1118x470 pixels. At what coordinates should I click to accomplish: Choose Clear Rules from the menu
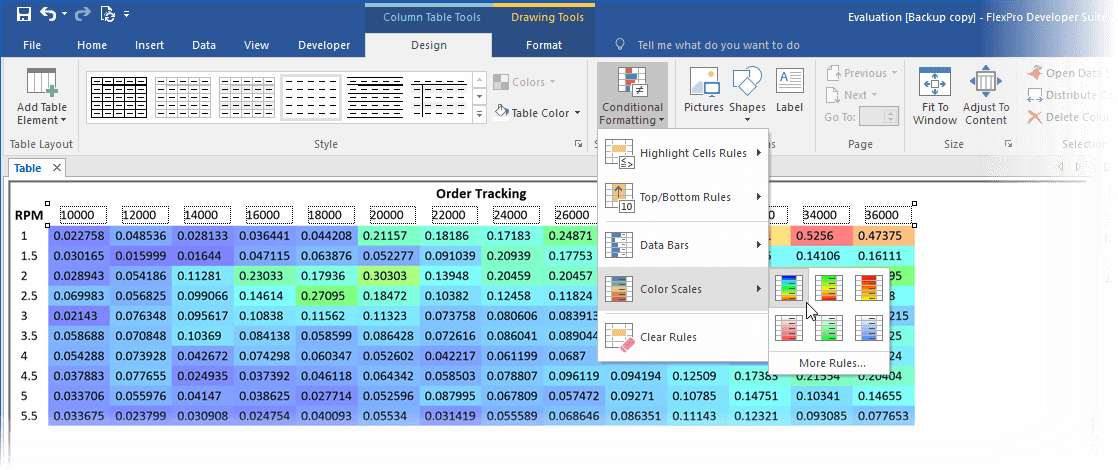click(x=667, y=337)
